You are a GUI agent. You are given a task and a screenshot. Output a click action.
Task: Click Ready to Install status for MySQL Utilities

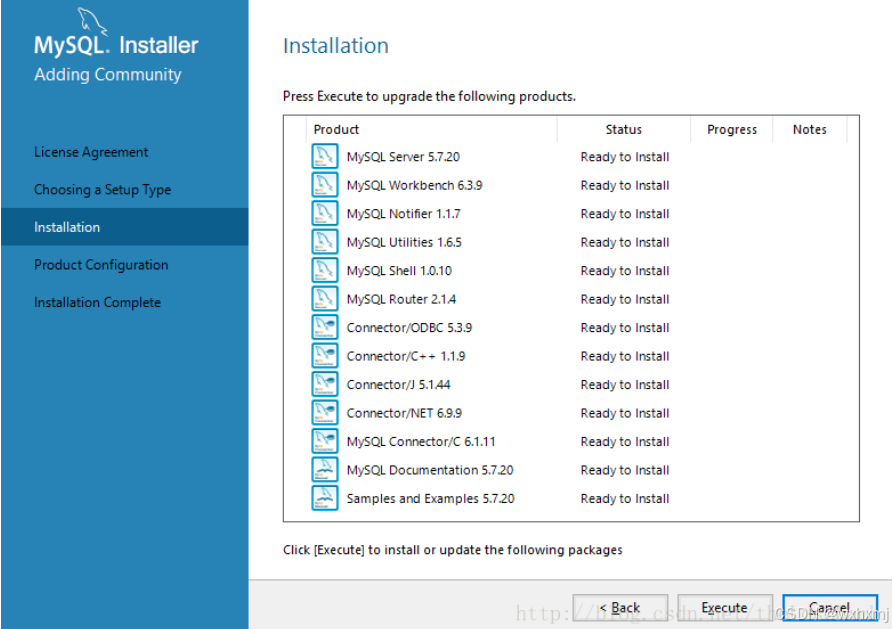(x=625, y=242)
